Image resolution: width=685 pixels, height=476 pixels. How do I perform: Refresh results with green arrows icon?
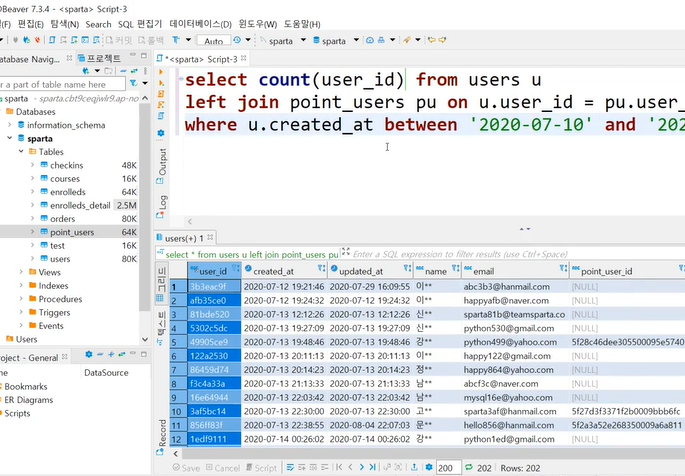click(469, 467)
